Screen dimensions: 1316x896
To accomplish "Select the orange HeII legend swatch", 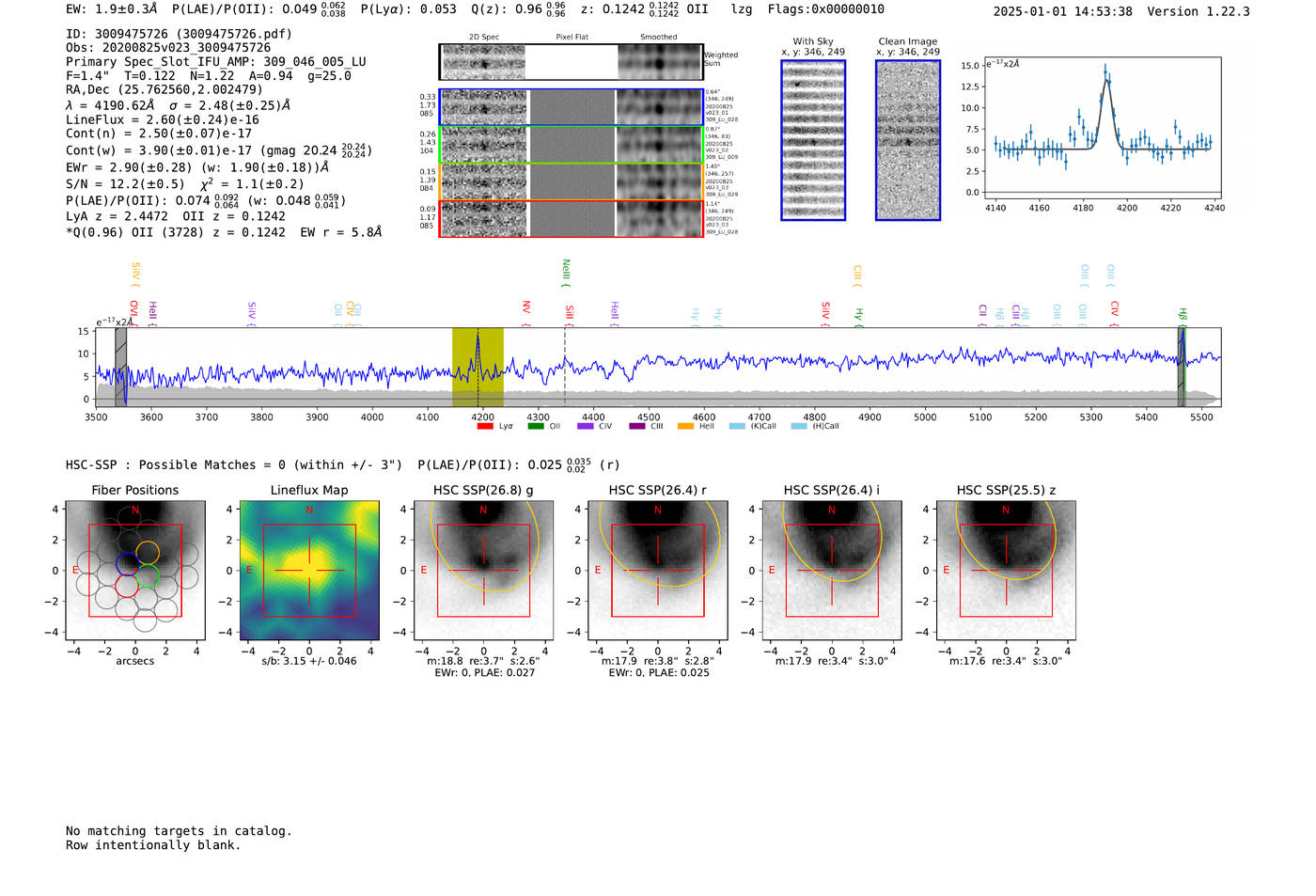I will [685, 426].
